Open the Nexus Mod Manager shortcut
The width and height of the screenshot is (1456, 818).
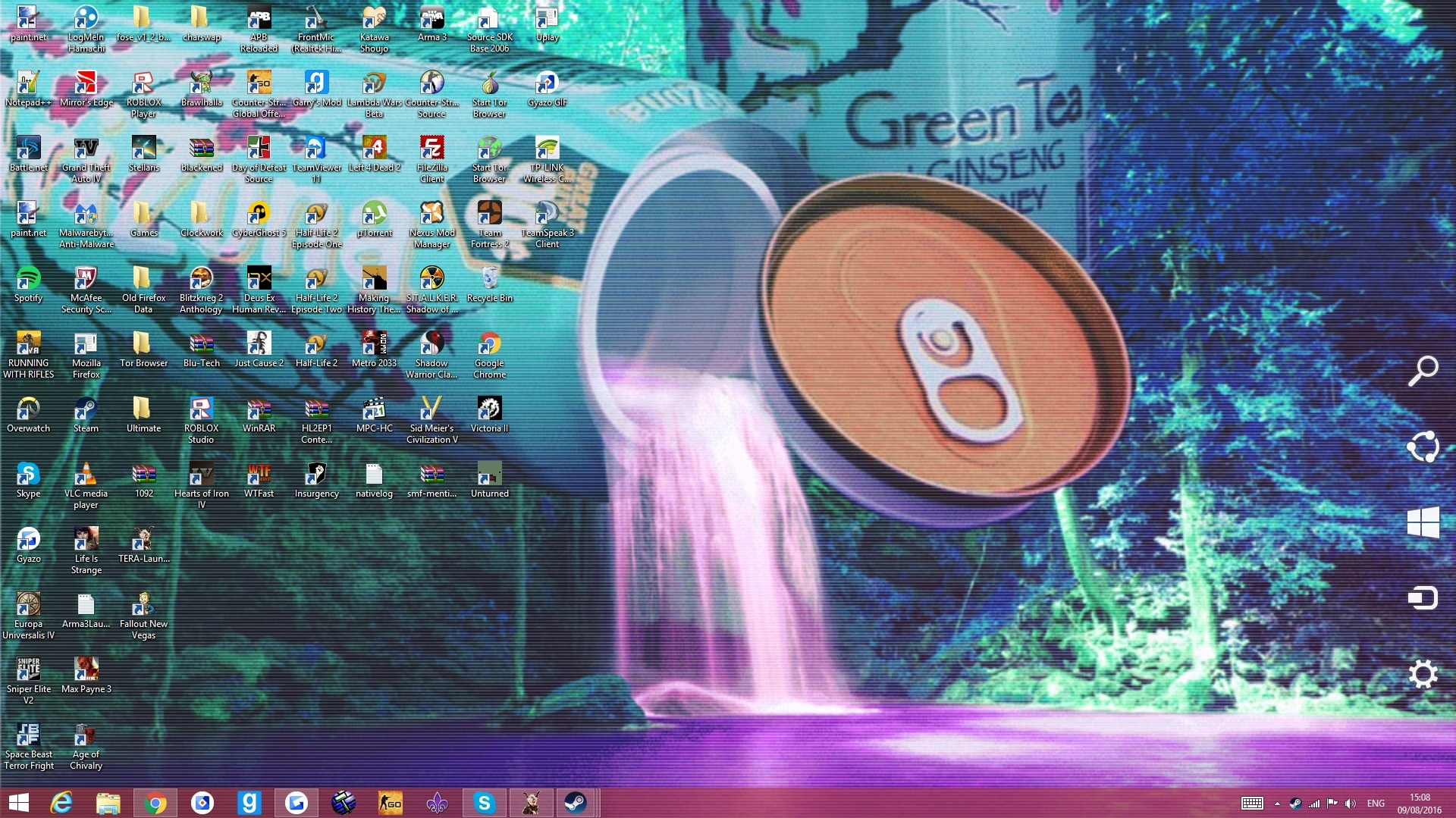432,224
